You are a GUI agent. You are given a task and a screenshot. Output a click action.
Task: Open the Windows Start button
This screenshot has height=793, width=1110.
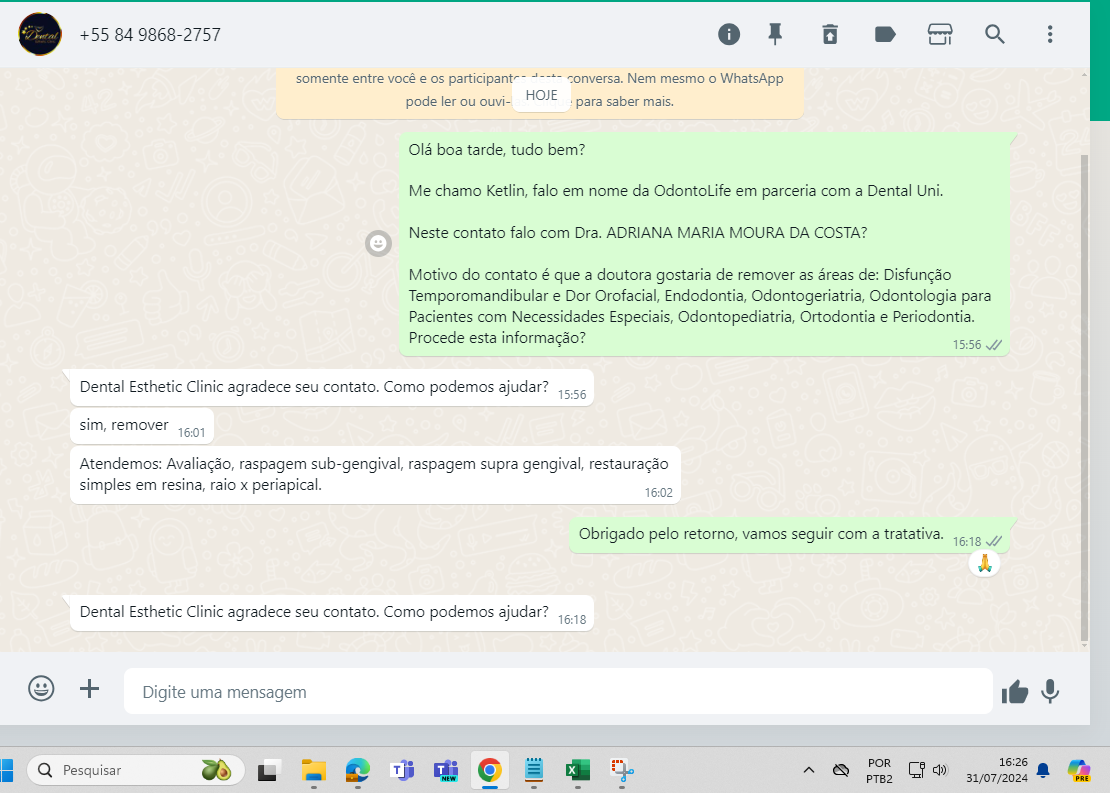6,770
